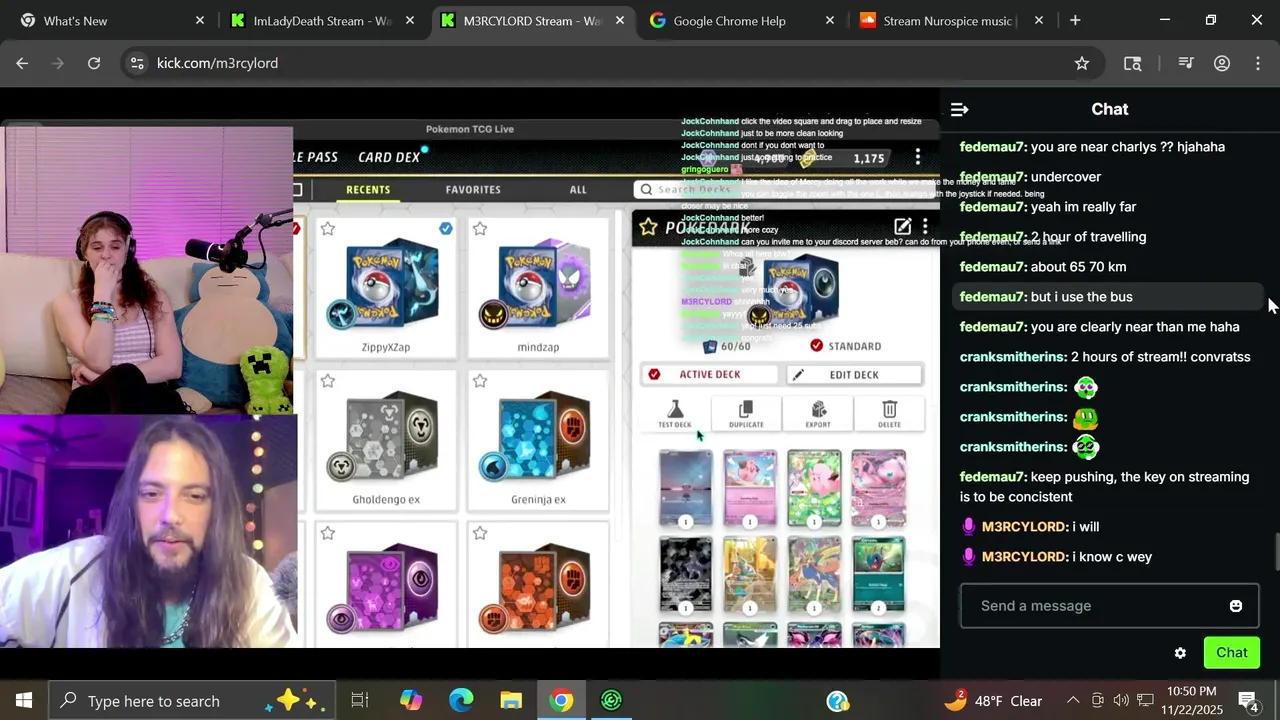Select the Greninja ex deck box
This screenshot has width=1280, height=720.
[x=538, y=439]
